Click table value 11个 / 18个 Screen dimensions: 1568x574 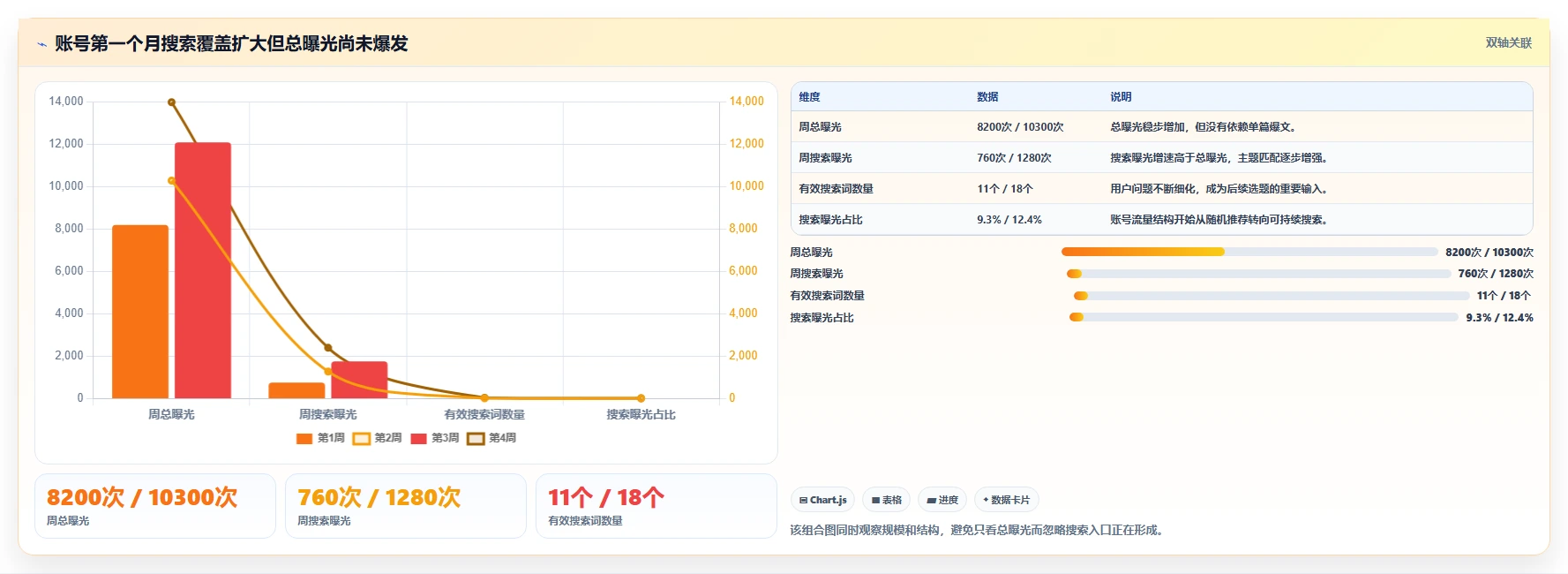(1005, 189)
